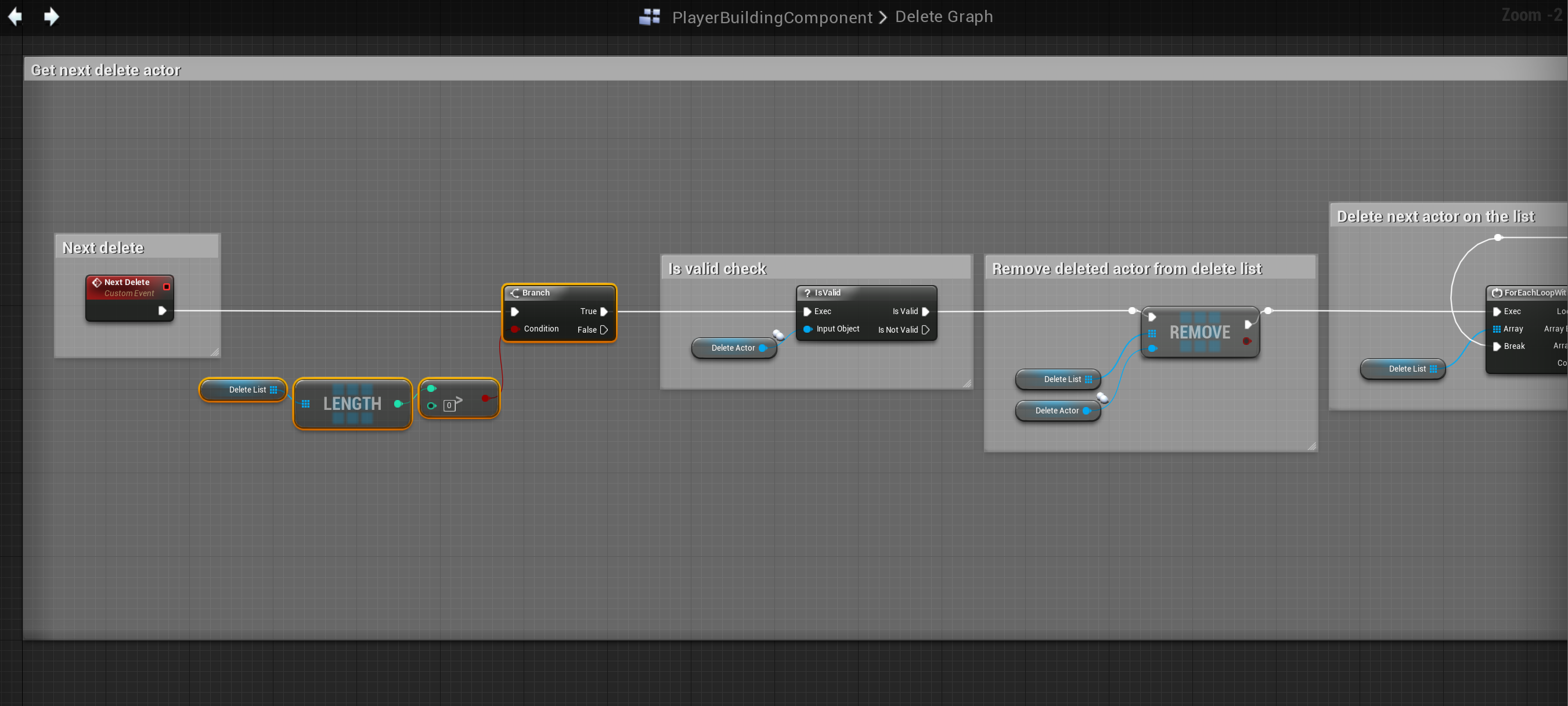Select the LENGTH array node

click(352, 404)
